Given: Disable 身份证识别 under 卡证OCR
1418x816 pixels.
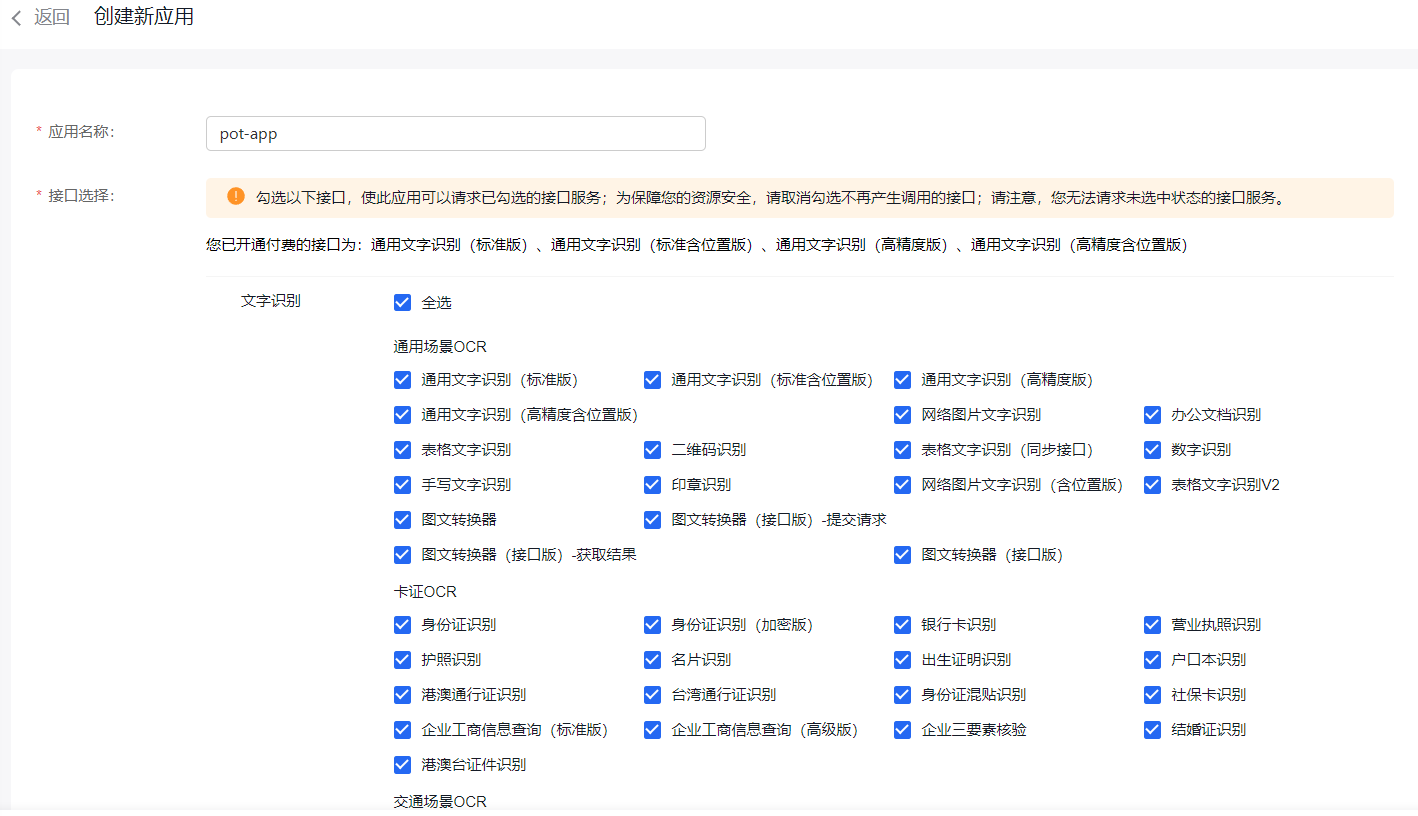Looking at the screenshot, I should pyautogui.click(x=402, y=624).
